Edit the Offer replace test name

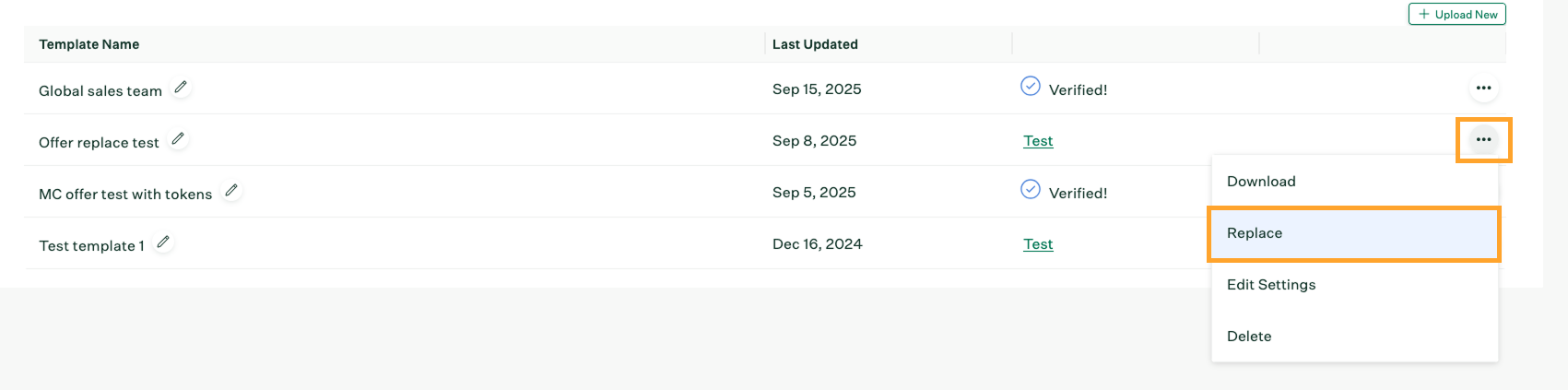[x=178, y=139]
